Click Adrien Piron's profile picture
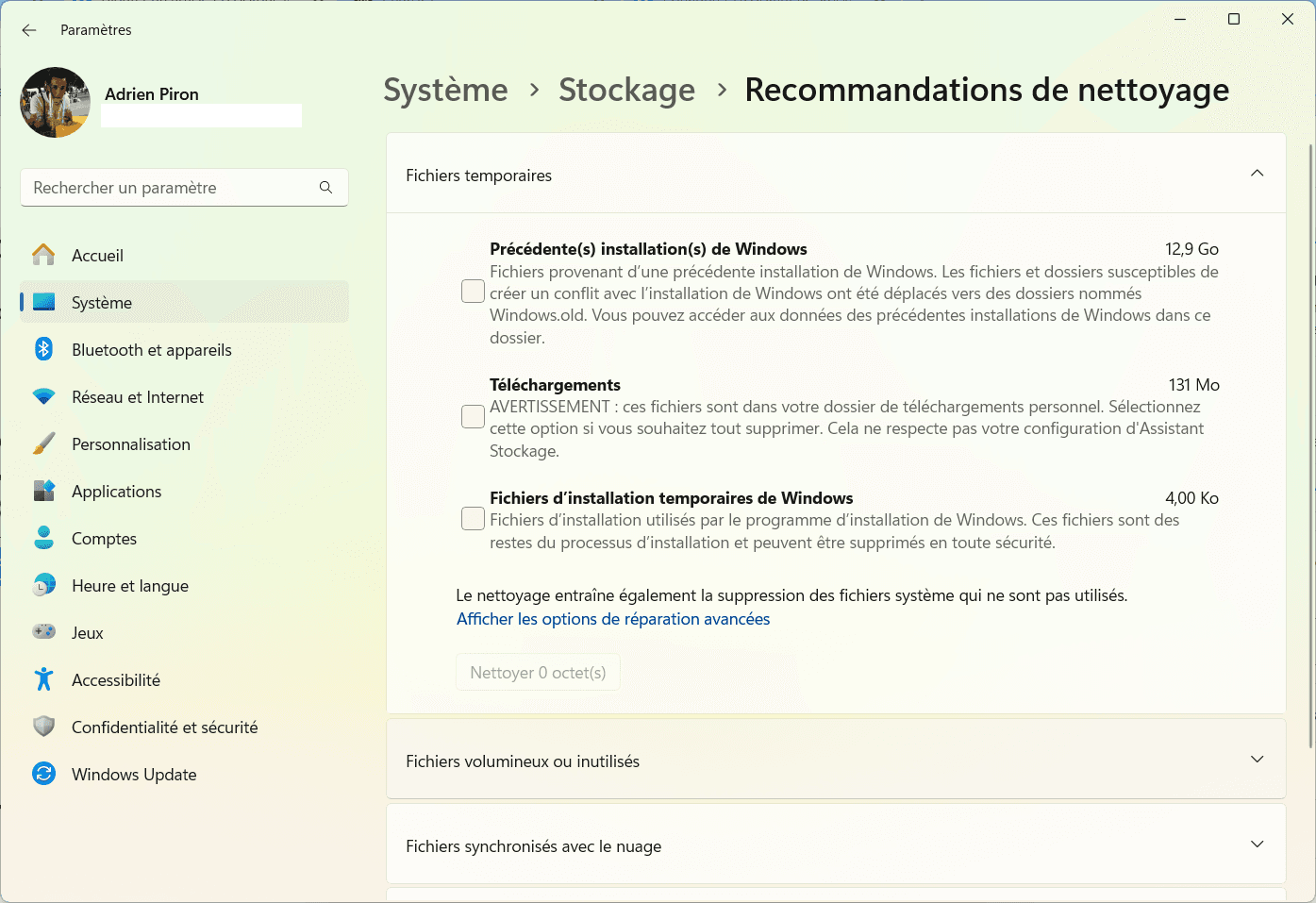Screen dimensions: 1316x903 point(56,103)
